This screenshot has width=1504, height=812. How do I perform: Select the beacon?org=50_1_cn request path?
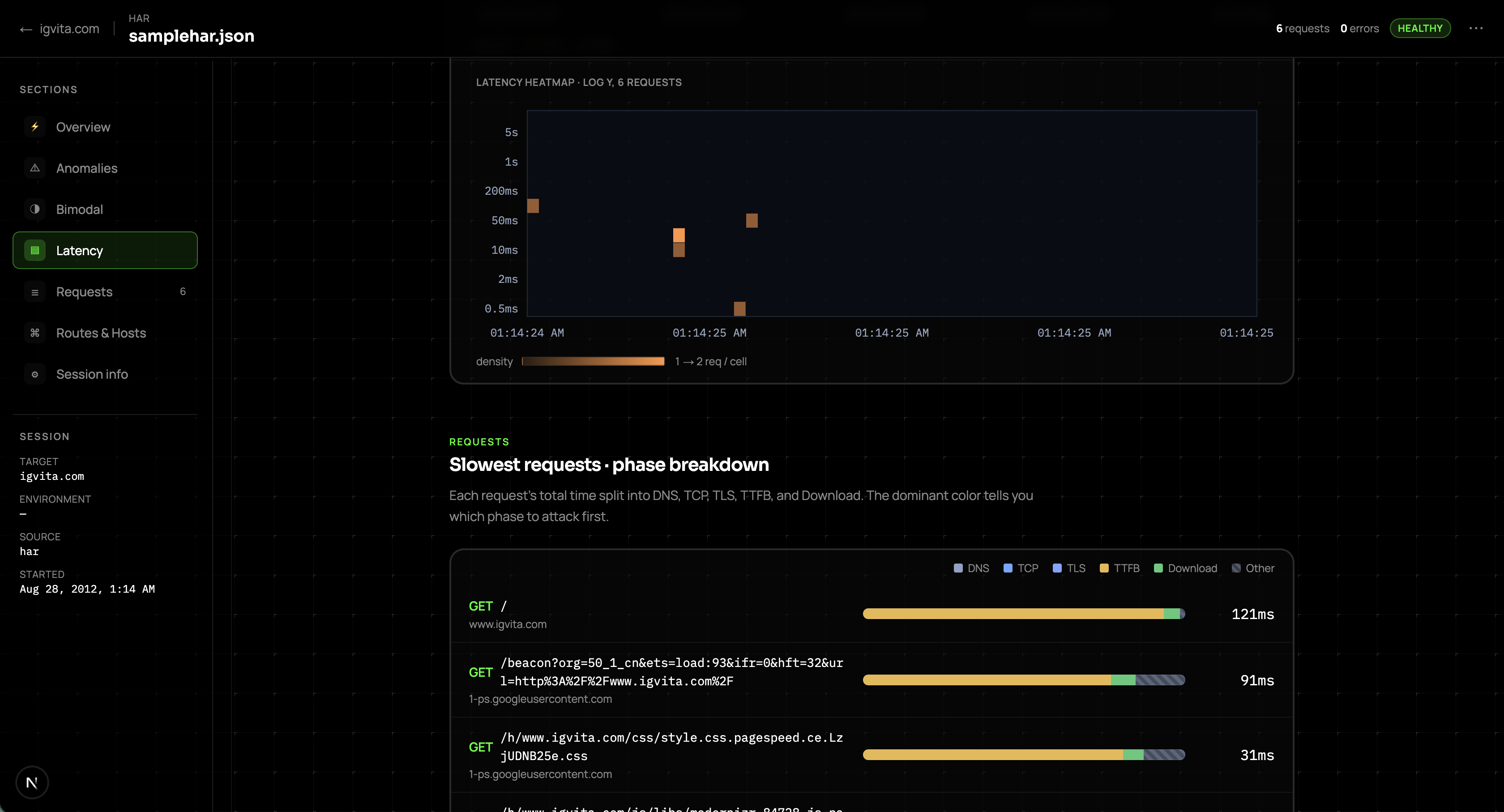671,672
